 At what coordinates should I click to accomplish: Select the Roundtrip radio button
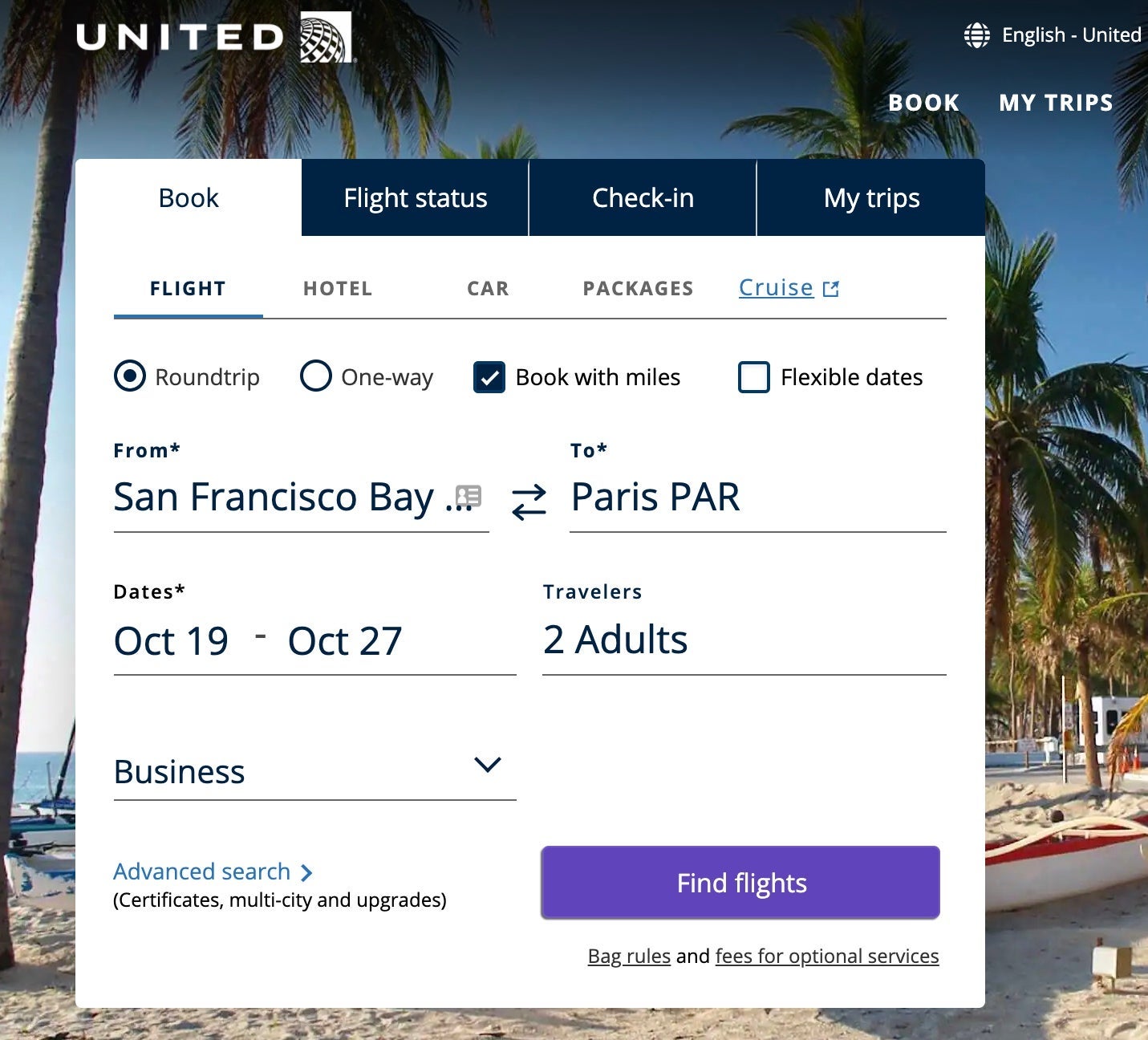pos(130,376)
